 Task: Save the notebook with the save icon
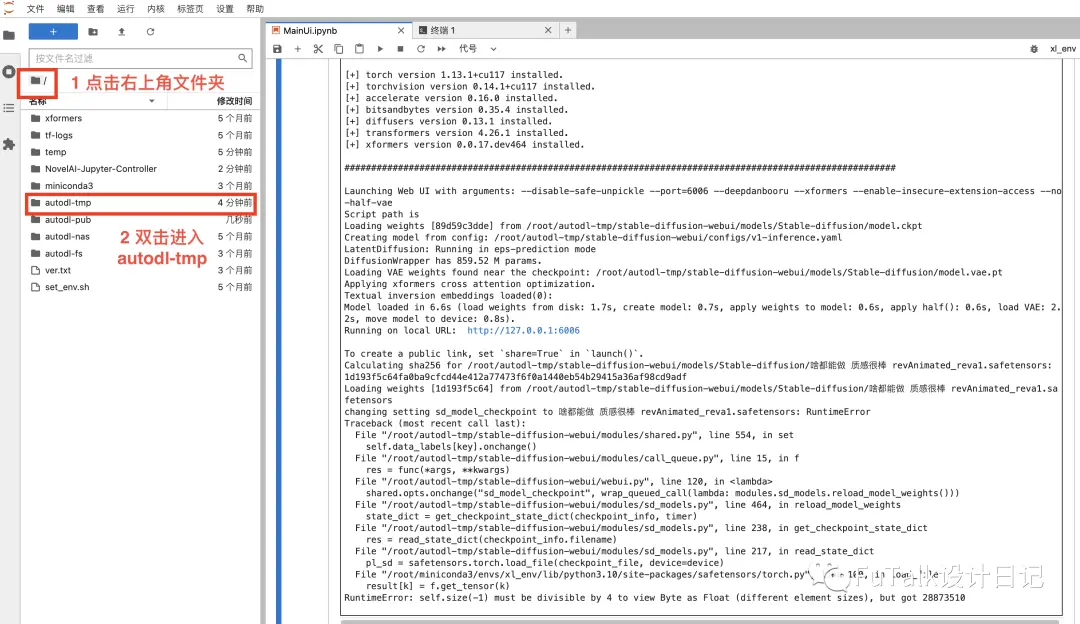(x=277, y=49)
